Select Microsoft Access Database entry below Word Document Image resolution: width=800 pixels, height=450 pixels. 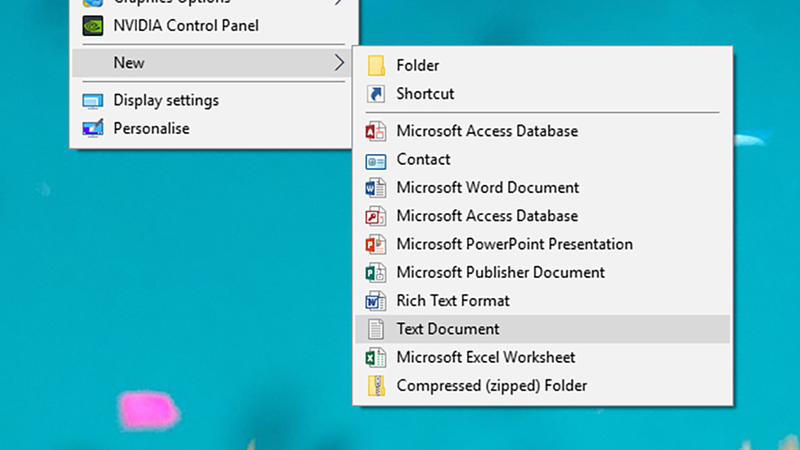(542, 216)
